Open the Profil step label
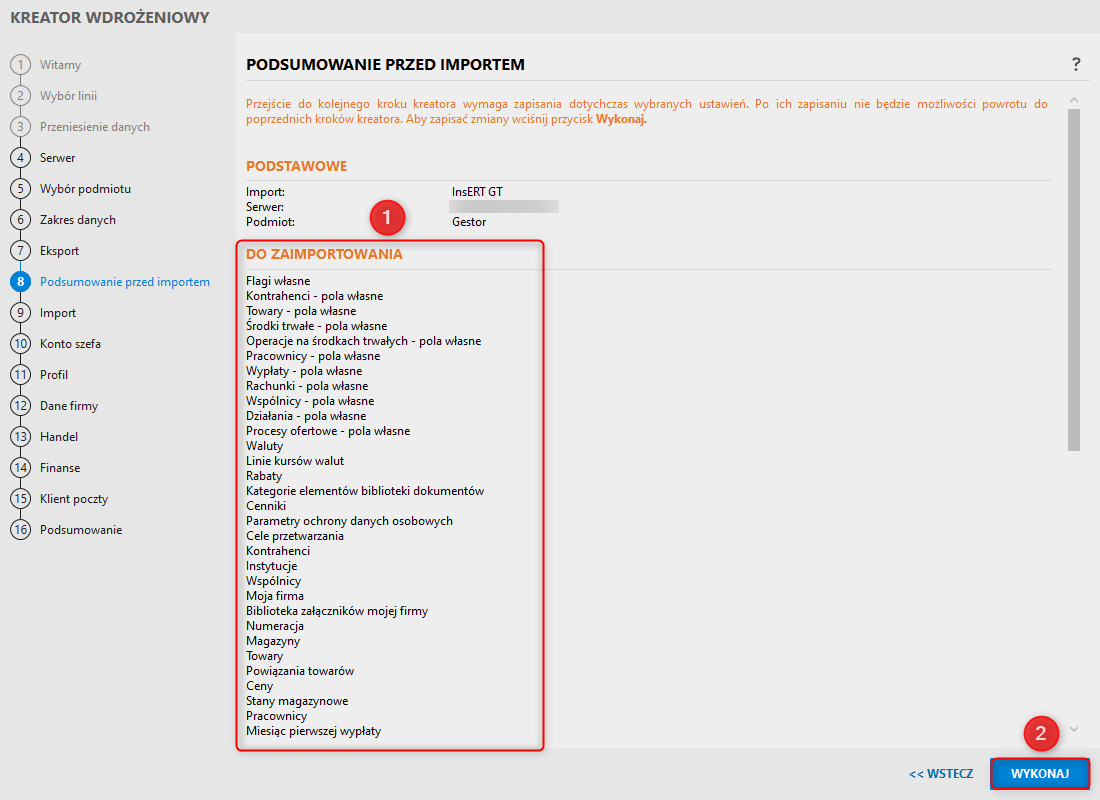Image resolution: width=1100 pixels, height=800 pixels. tap(54, 374)
